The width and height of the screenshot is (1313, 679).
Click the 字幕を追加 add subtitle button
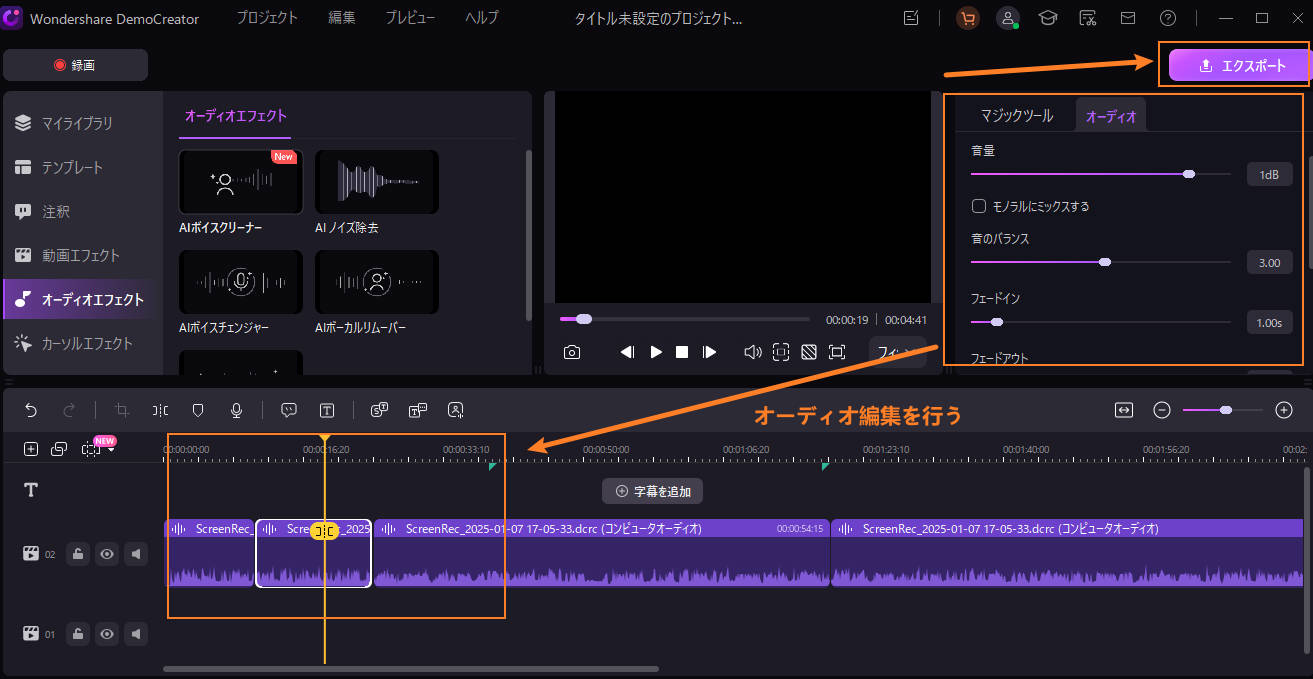(x=653, y=491)
